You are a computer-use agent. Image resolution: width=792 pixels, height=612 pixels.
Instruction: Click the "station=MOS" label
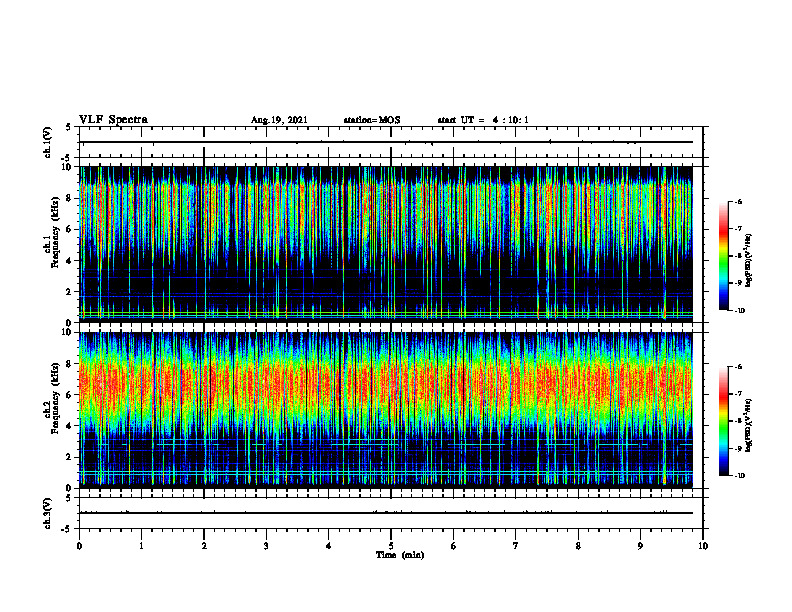click(372, 120)
